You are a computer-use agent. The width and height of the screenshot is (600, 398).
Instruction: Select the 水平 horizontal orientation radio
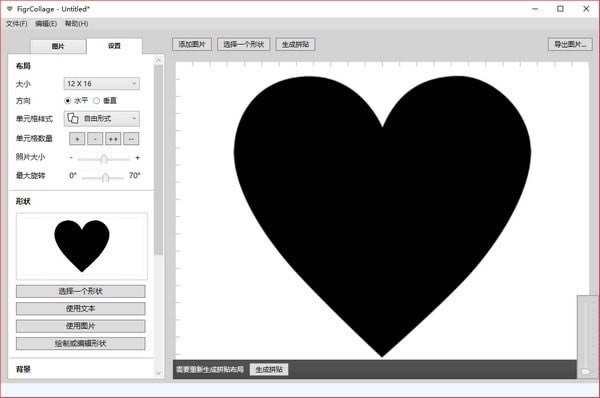tap(68, 101)
